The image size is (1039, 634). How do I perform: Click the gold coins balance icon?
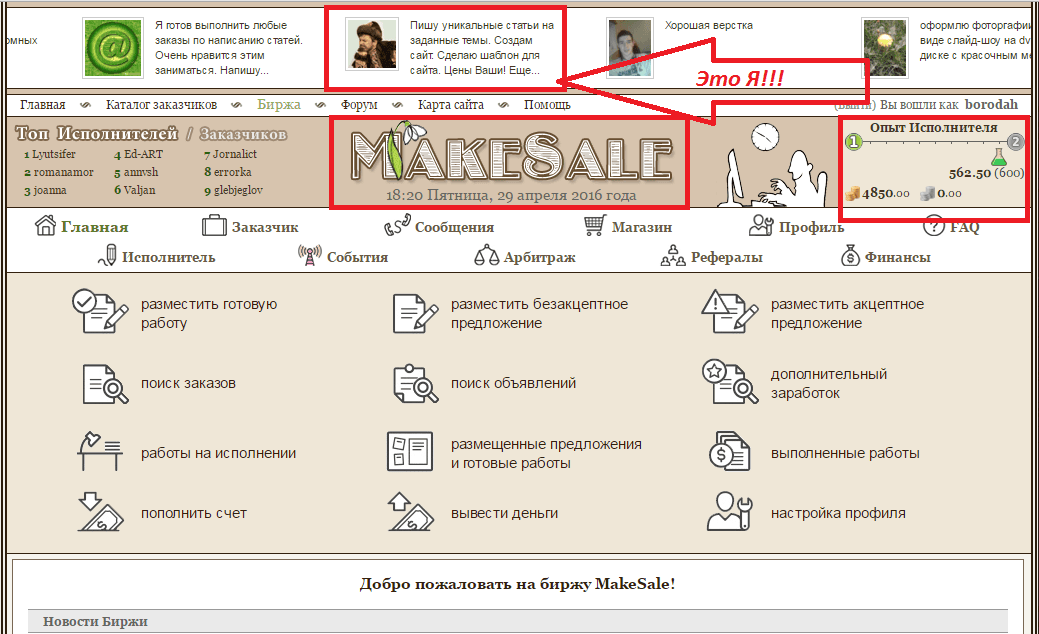tap(852, 193)
